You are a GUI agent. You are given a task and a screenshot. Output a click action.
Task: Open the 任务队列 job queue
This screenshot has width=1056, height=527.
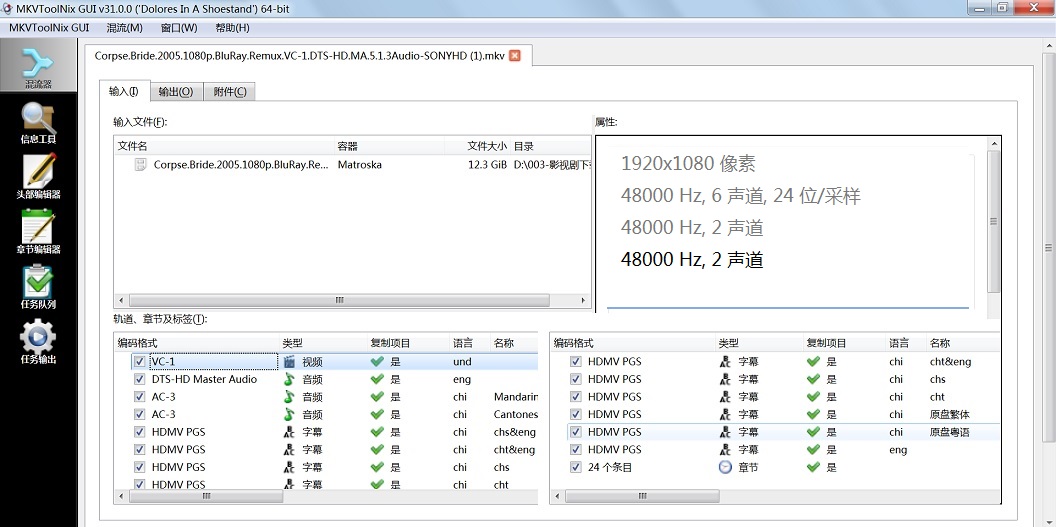coord(38,287)
